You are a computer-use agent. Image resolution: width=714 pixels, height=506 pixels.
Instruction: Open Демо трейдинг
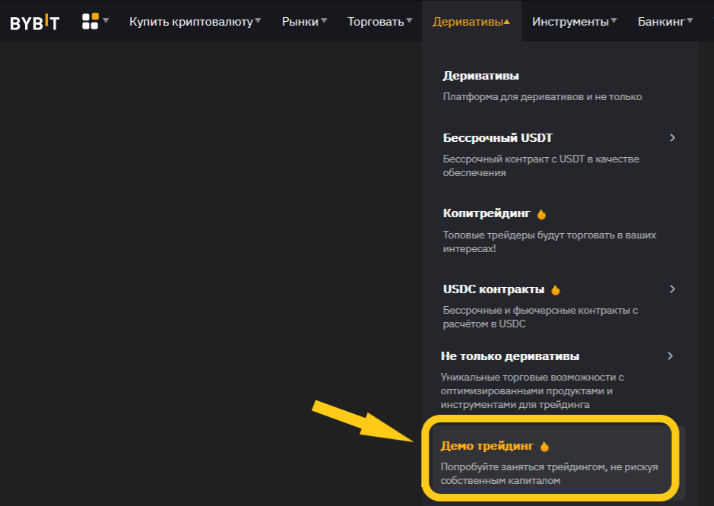487,446
